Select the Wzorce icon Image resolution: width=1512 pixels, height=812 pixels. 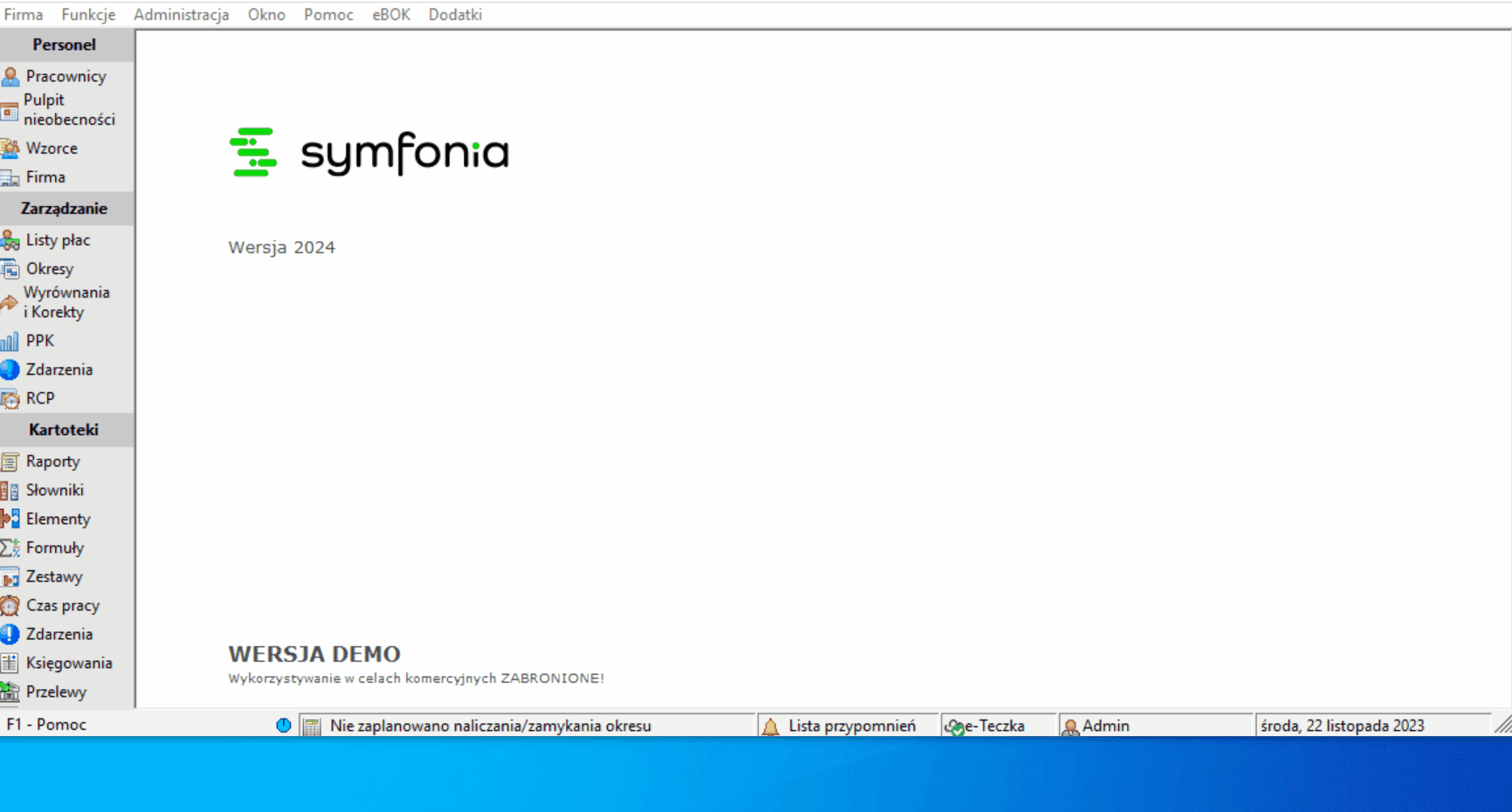click(10, 148)
